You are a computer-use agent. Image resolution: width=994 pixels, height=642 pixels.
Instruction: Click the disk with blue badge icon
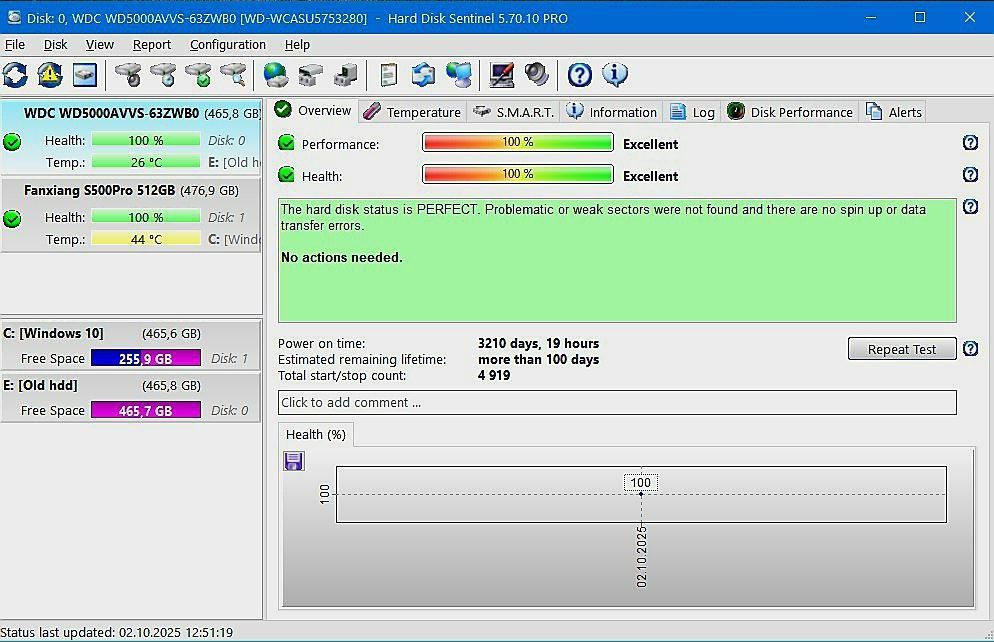click(x=164, y=75)
